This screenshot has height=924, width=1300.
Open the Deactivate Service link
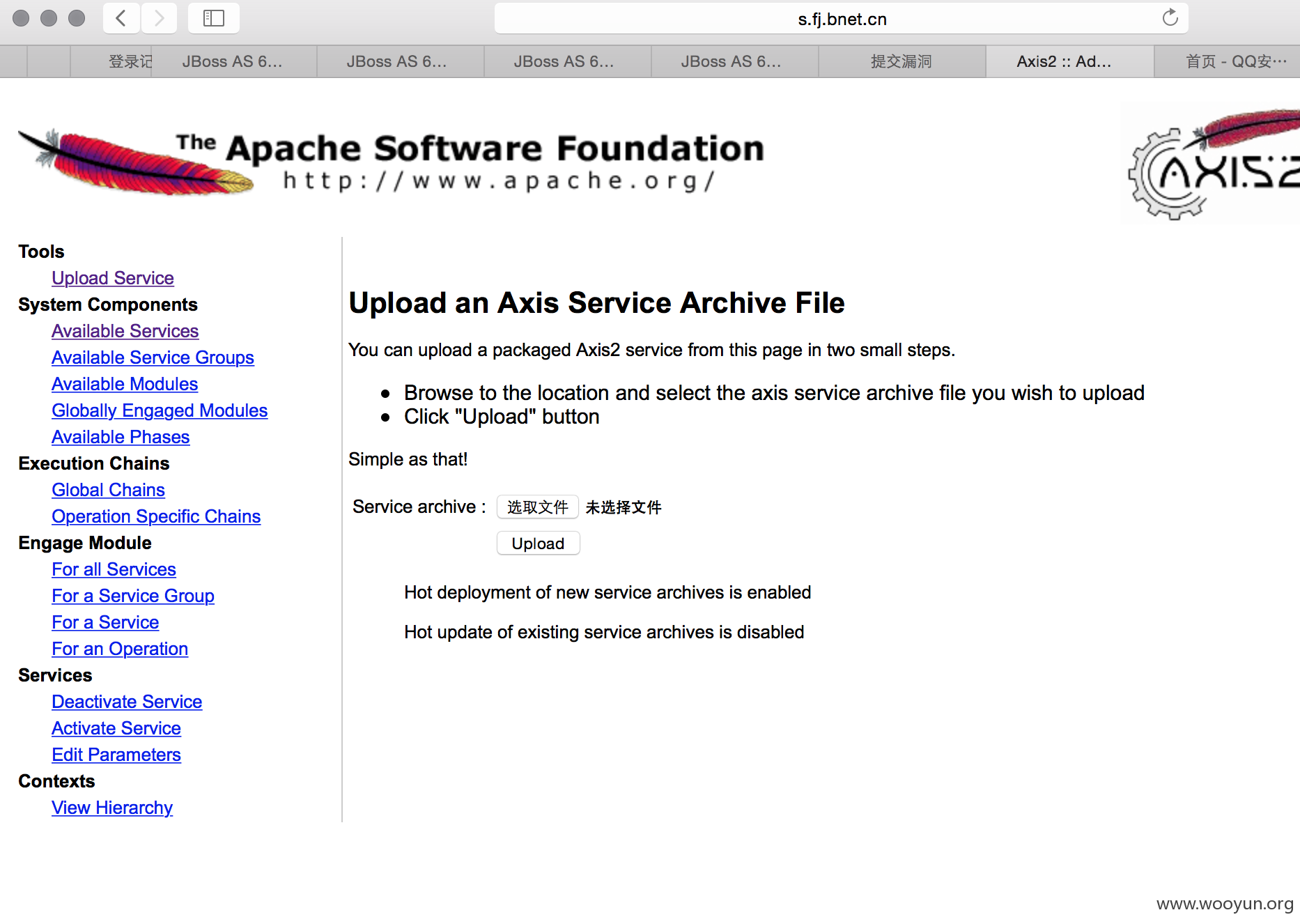pyautogui.click(x=127, y=702)
